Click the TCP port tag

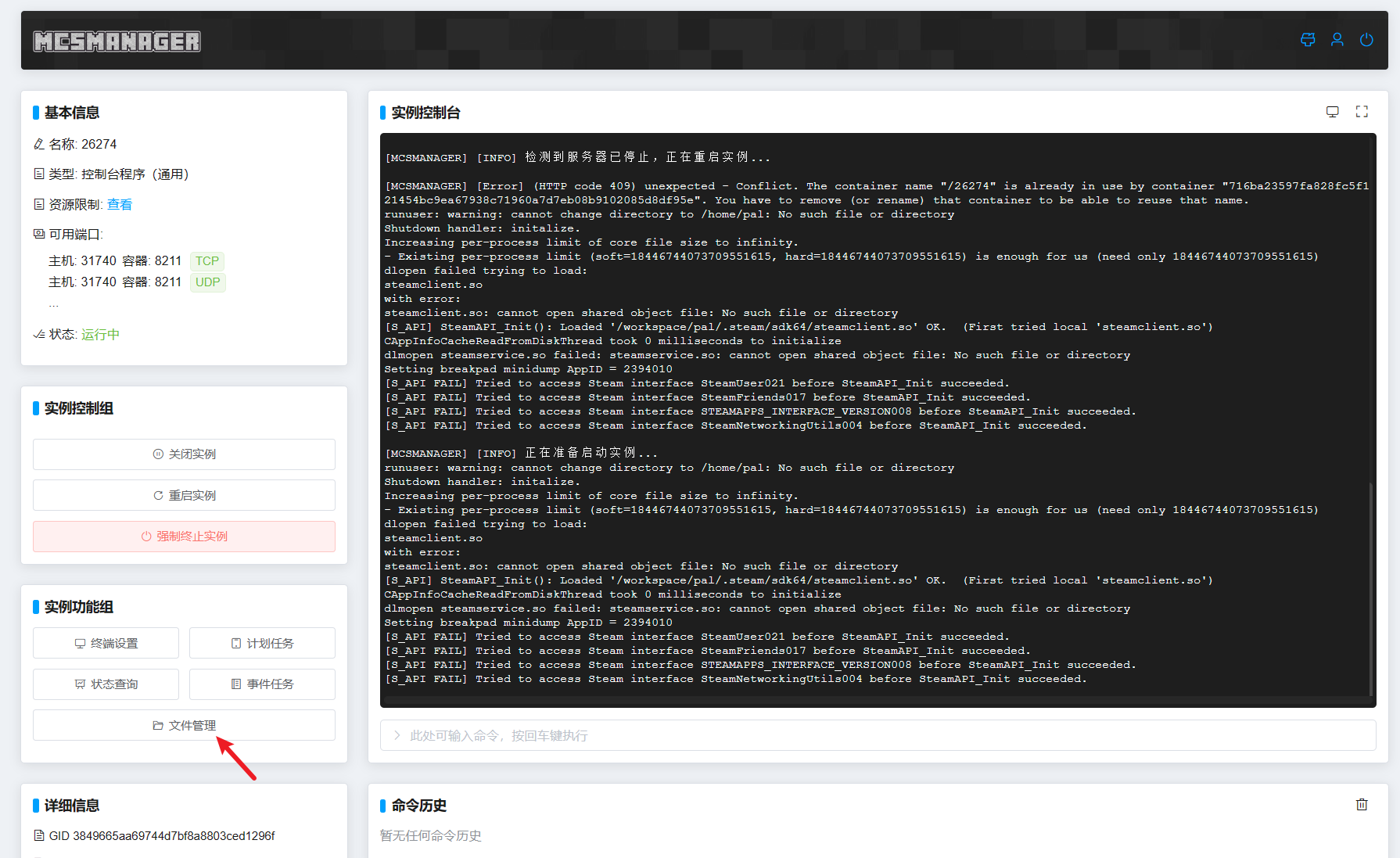click(207, 261)
